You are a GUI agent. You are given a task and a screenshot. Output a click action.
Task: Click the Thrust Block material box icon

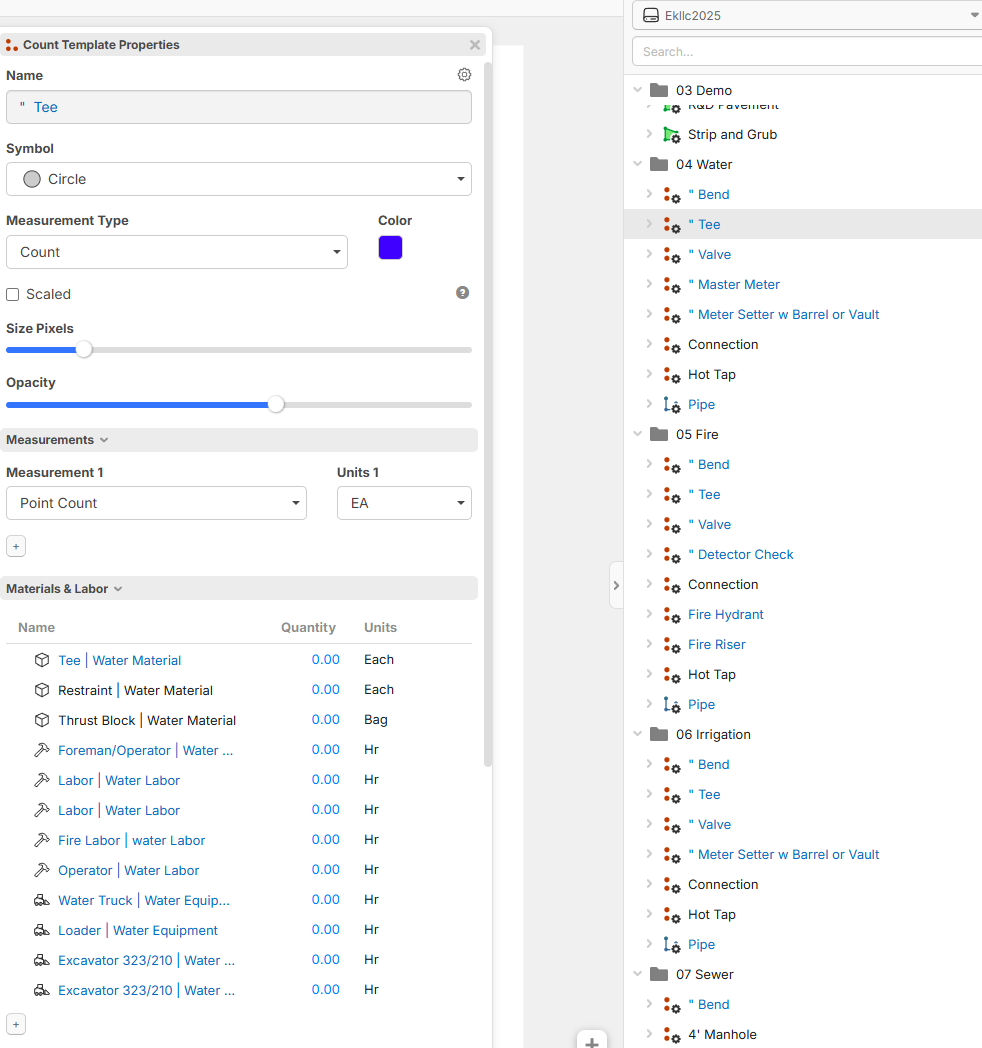pyautogui.click(x=42, y=720)
